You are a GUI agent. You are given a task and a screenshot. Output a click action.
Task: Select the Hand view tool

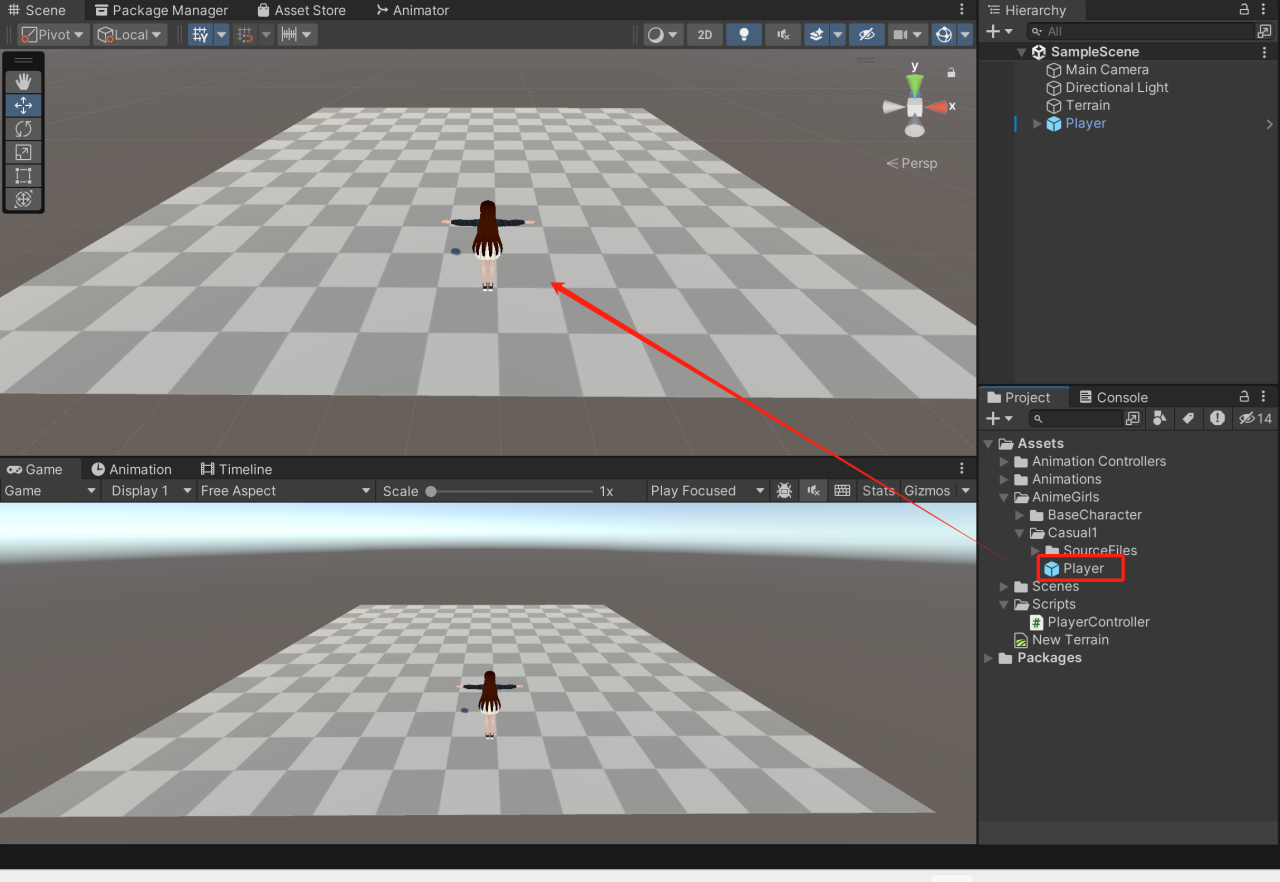tap(22, 81)
